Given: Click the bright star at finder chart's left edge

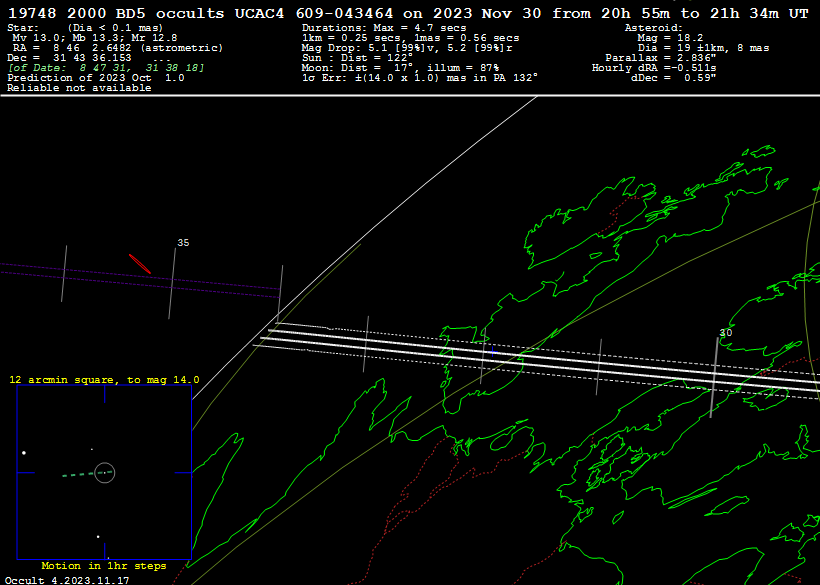Looking at the screenshot, I should coord(24,452).
